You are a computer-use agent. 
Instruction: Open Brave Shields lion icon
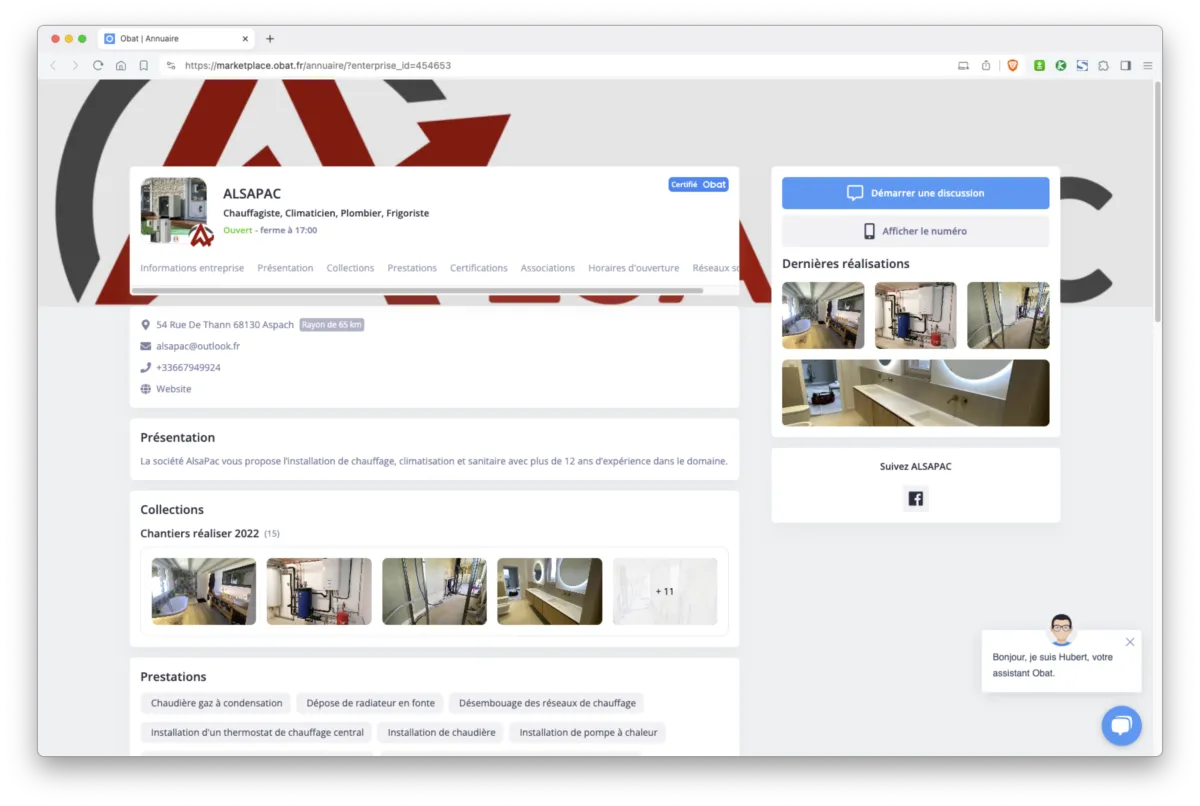click(1012, 66)
